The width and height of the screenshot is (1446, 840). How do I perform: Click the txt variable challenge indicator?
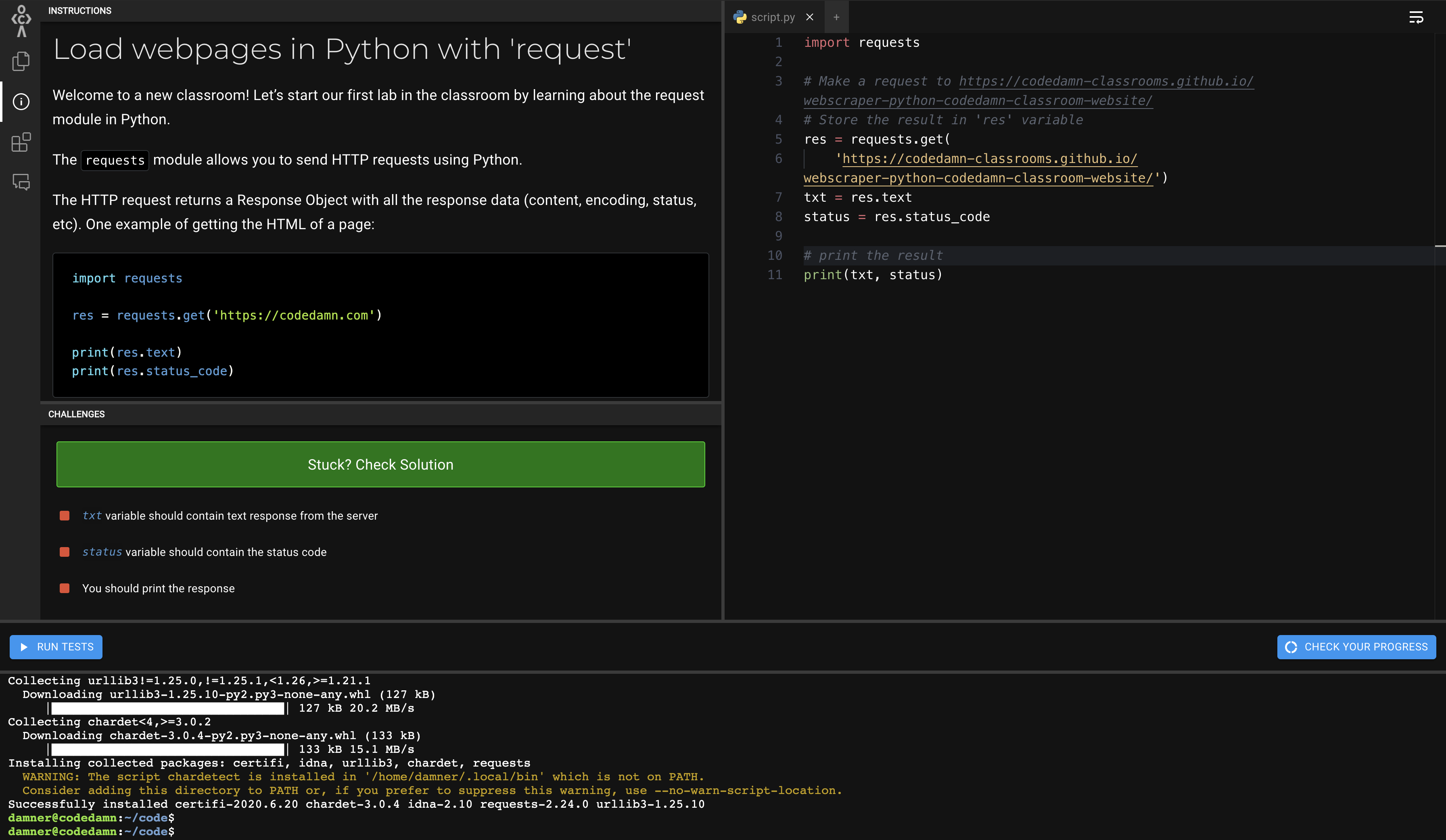pyautogui.click(x=65, y=516)
